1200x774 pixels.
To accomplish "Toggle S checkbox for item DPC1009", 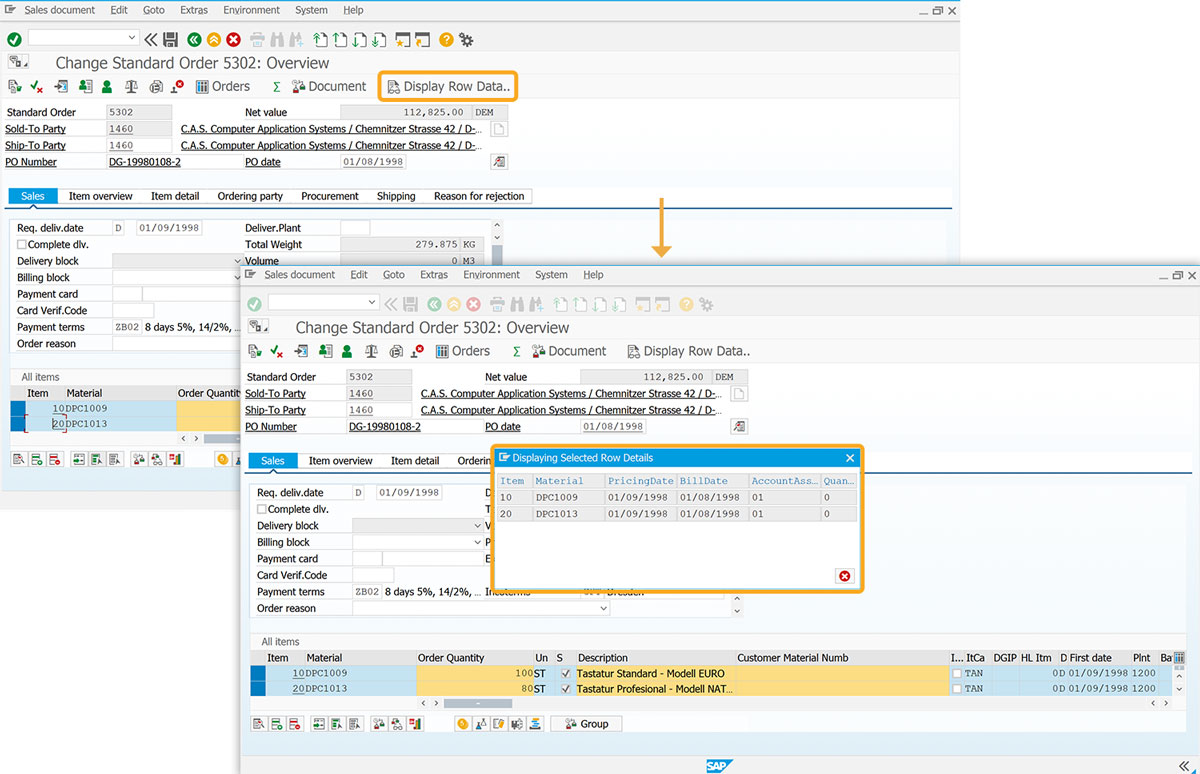I will (566, 674).
